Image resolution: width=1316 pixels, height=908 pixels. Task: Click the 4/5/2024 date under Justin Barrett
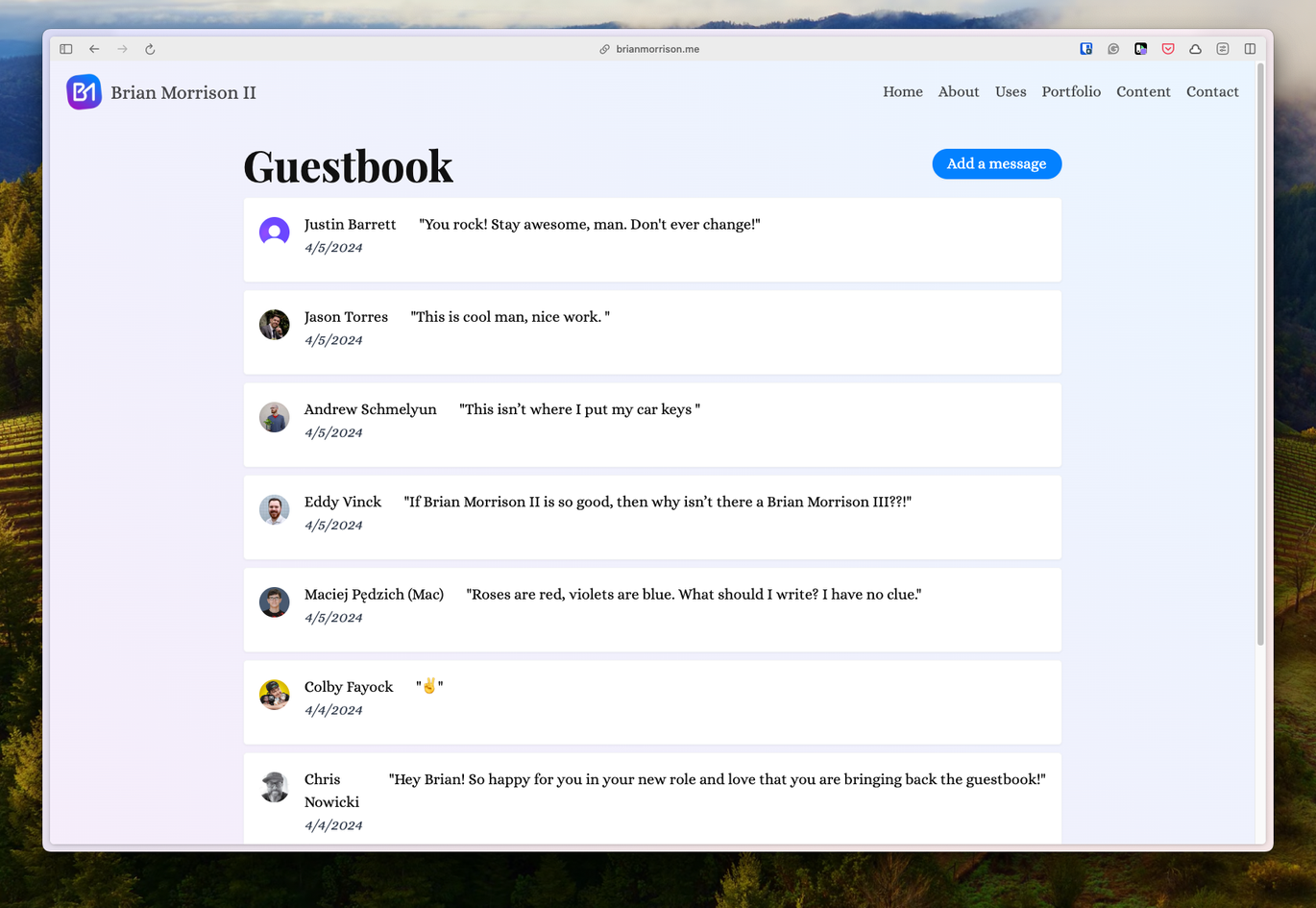[333, 248]
